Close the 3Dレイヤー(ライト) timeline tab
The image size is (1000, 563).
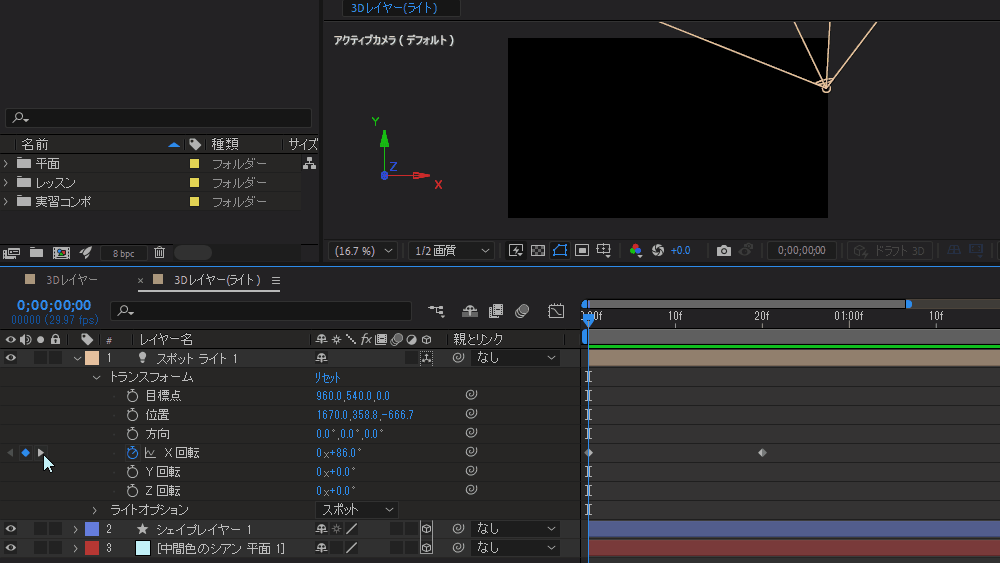click(x=140, y=281)
